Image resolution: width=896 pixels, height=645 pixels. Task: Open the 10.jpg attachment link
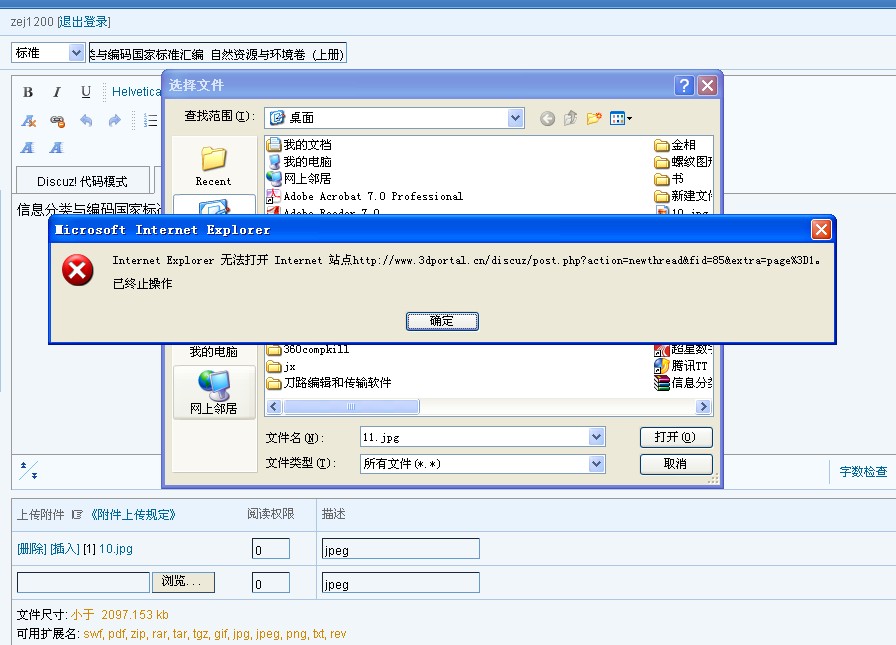(x=116, y=549)
